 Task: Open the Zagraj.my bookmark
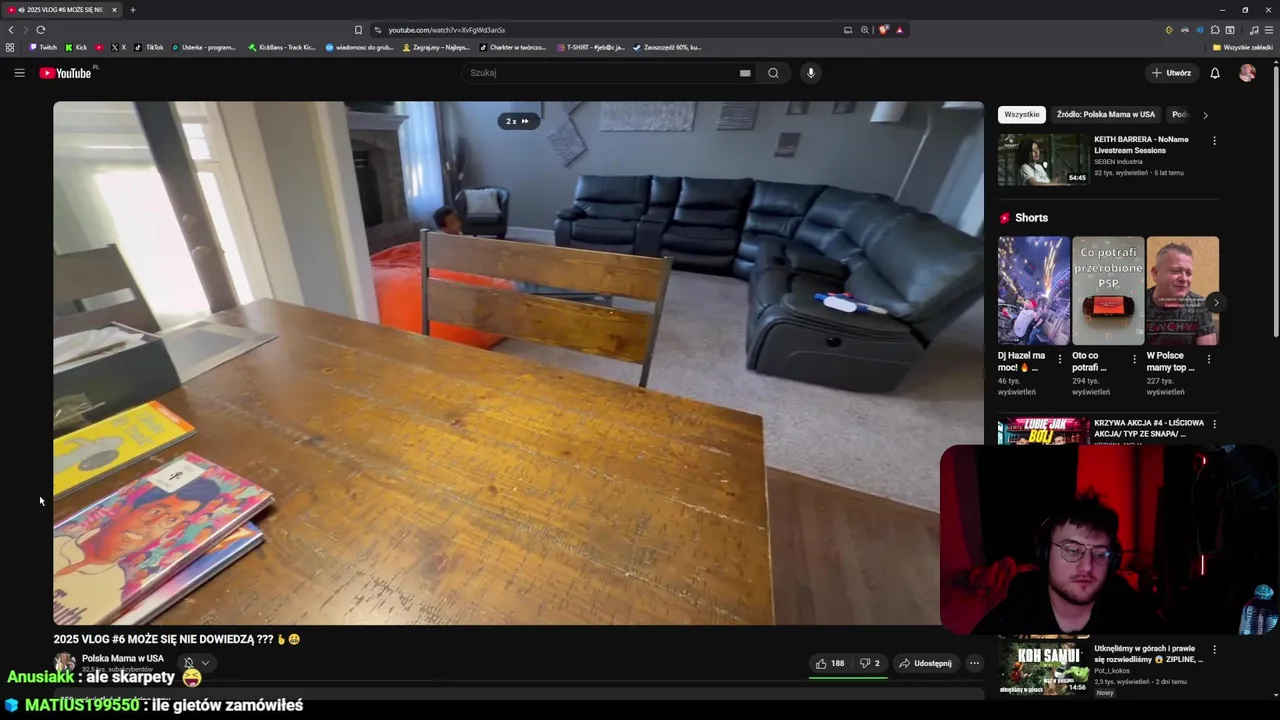436,47
